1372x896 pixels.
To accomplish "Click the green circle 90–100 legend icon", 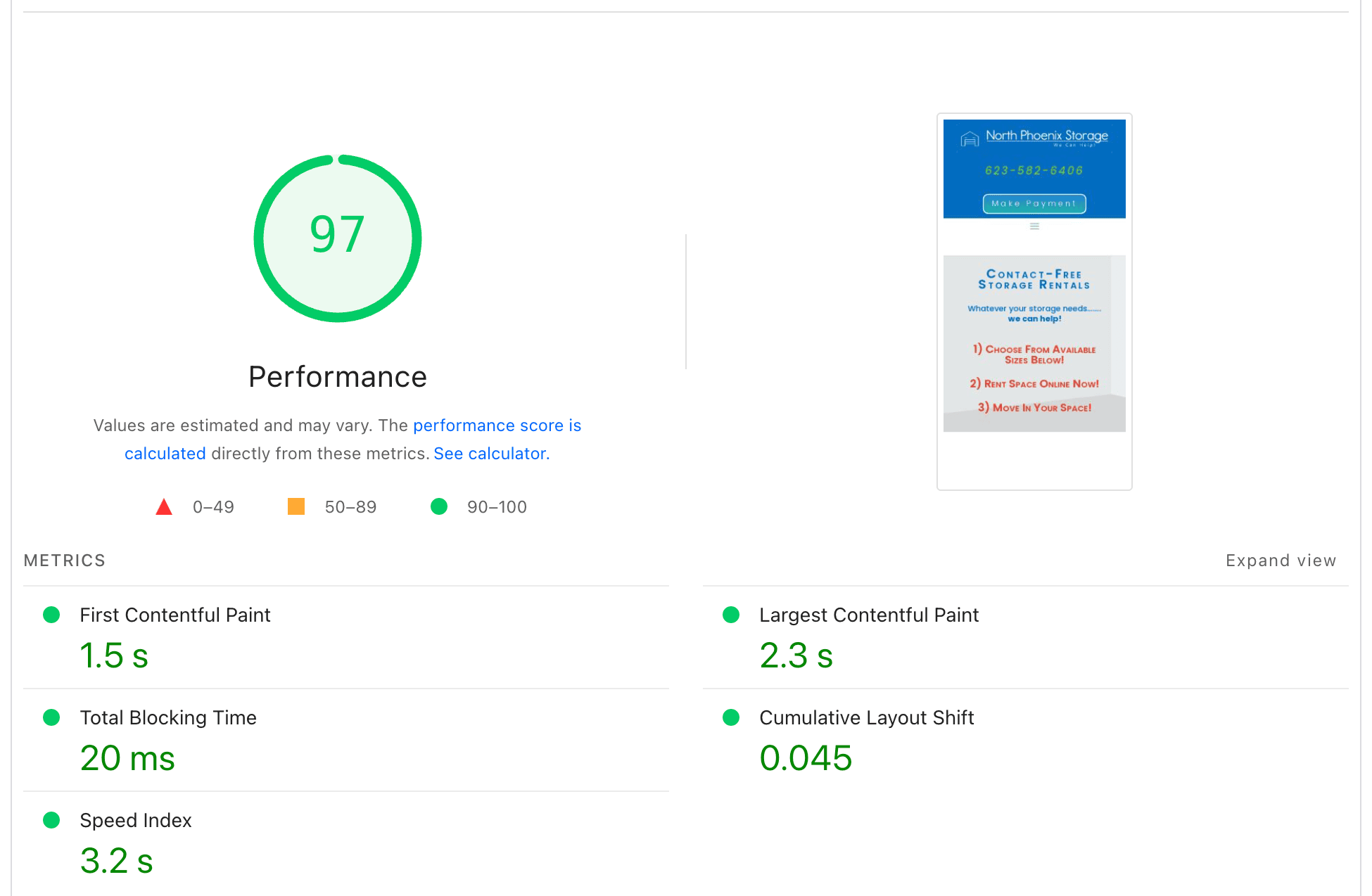I will coord(439,506).
